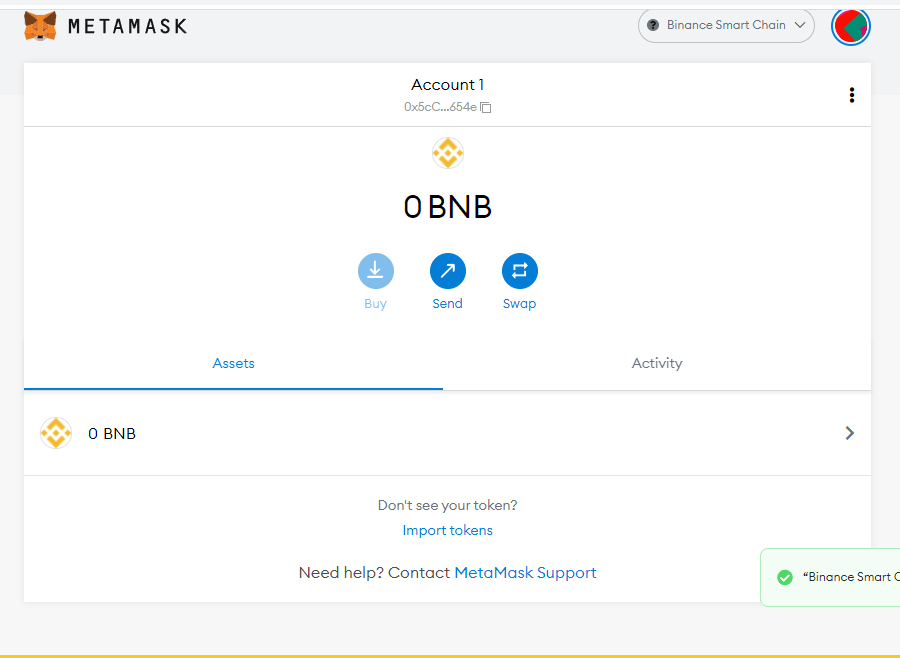Switch to the Activity tab
The image size is (900, 658).
(x=657, y=363)
